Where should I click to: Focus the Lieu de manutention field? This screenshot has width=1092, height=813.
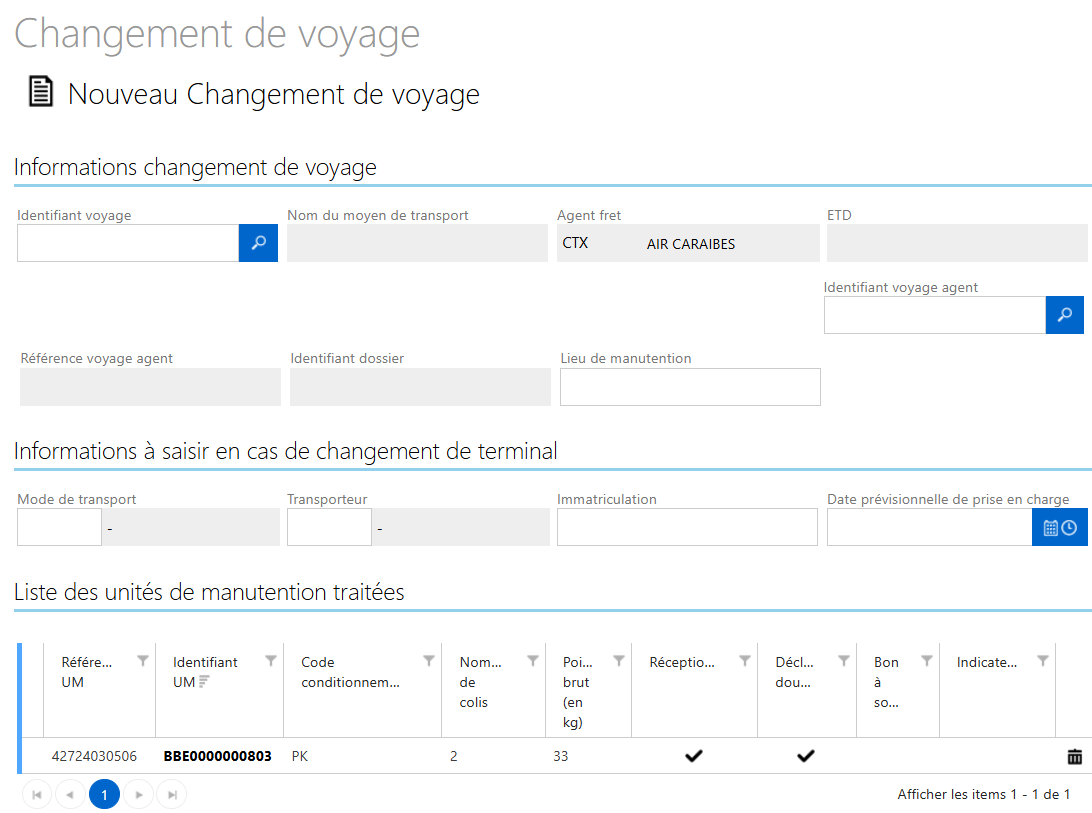tap(690, 387)
